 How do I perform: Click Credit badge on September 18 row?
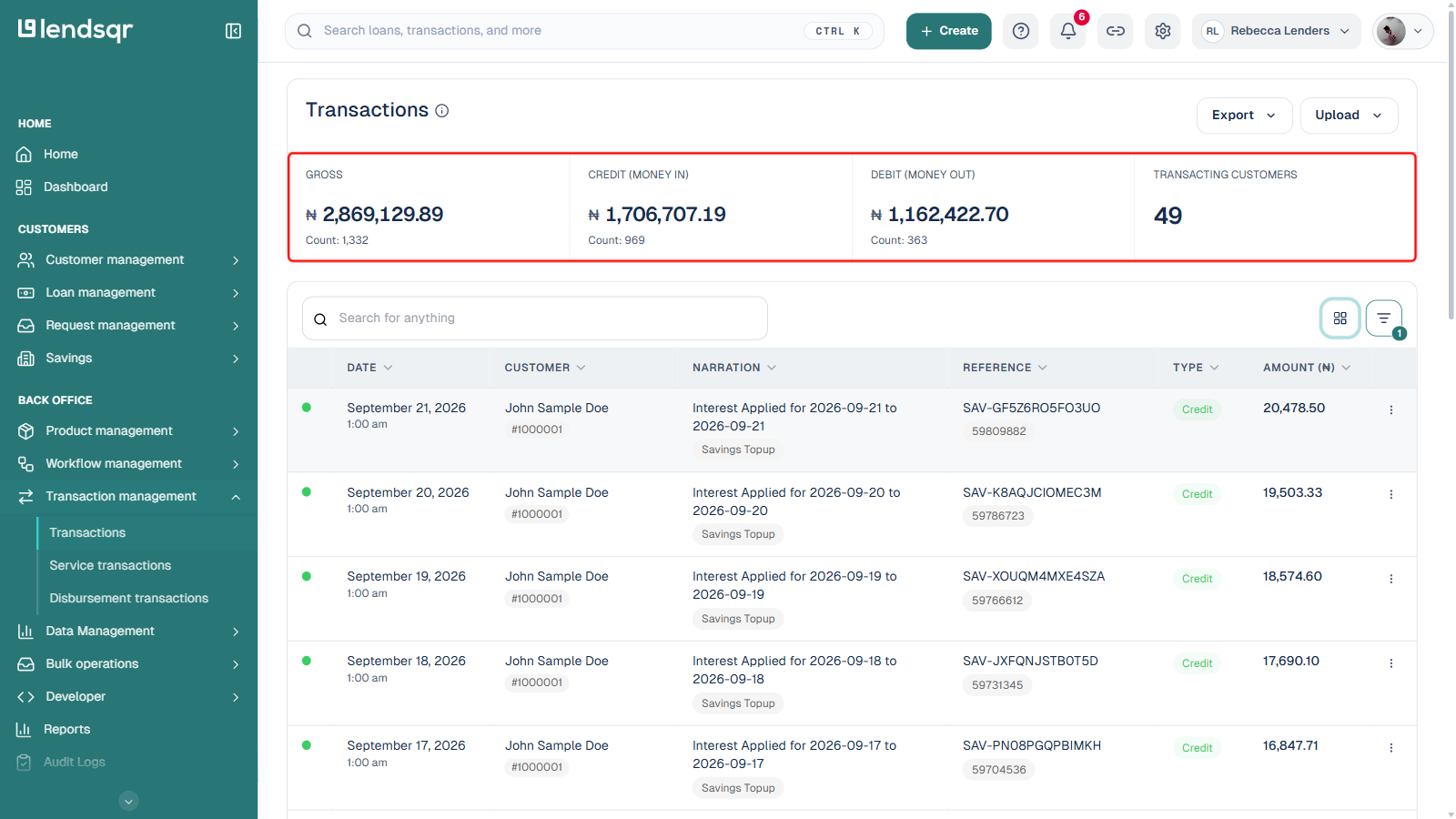[1197, 663]
